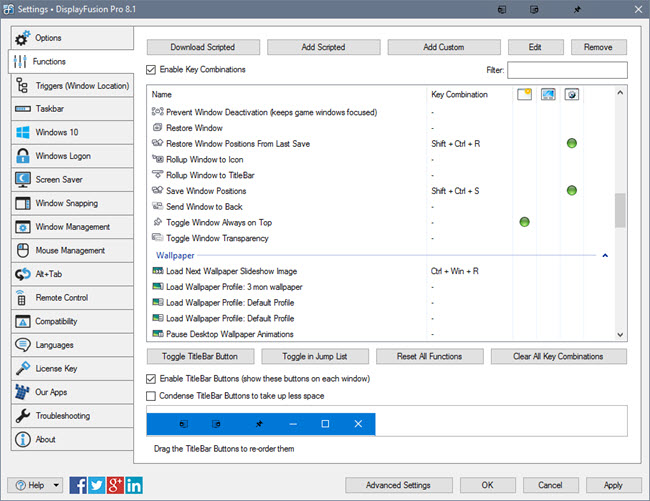The height and width of the screenshot is (501, 650).
Task: Select the Restore Window function row
Action: tap(381, 128)
